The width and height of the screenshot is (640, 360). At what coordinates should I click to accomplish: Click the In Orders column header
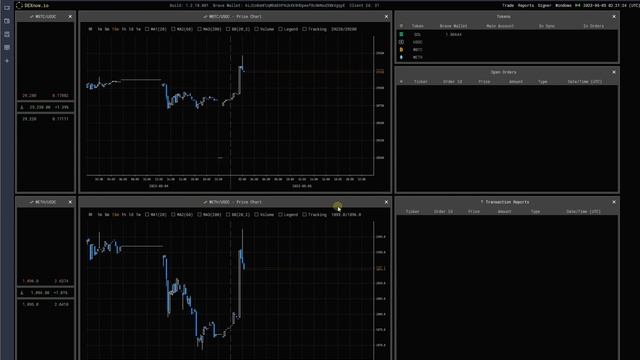(593, 26)
